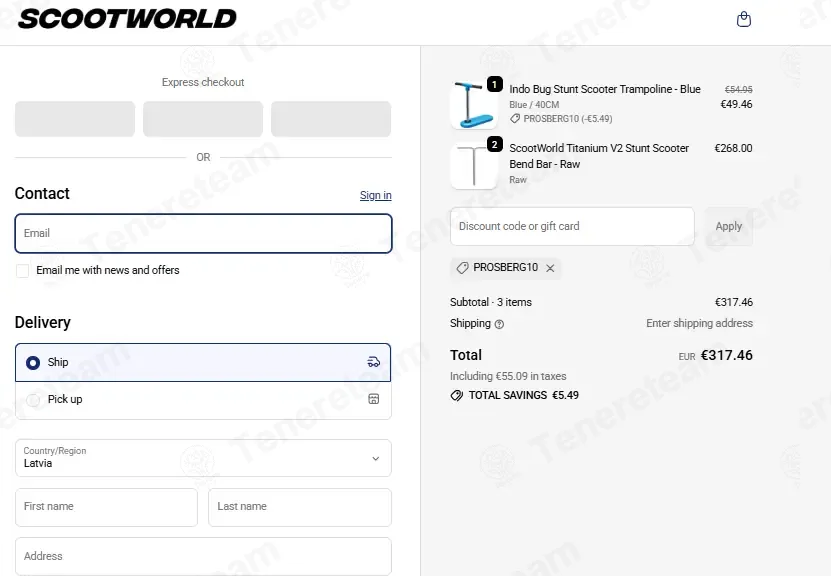The width and height of the screenshot is (831, 576).
Task: Click the Indo Bug Trampoline product thumbnail
Action: click(x=474, y=105)
